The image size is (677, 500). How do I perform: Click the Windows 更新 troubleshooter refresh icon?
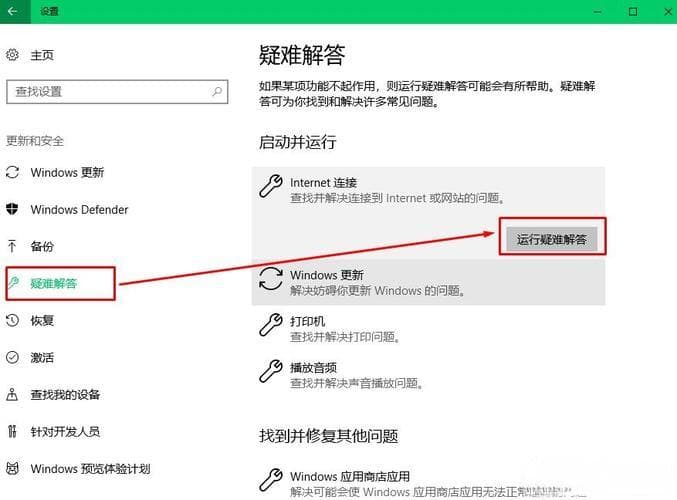tap(271, 279)
